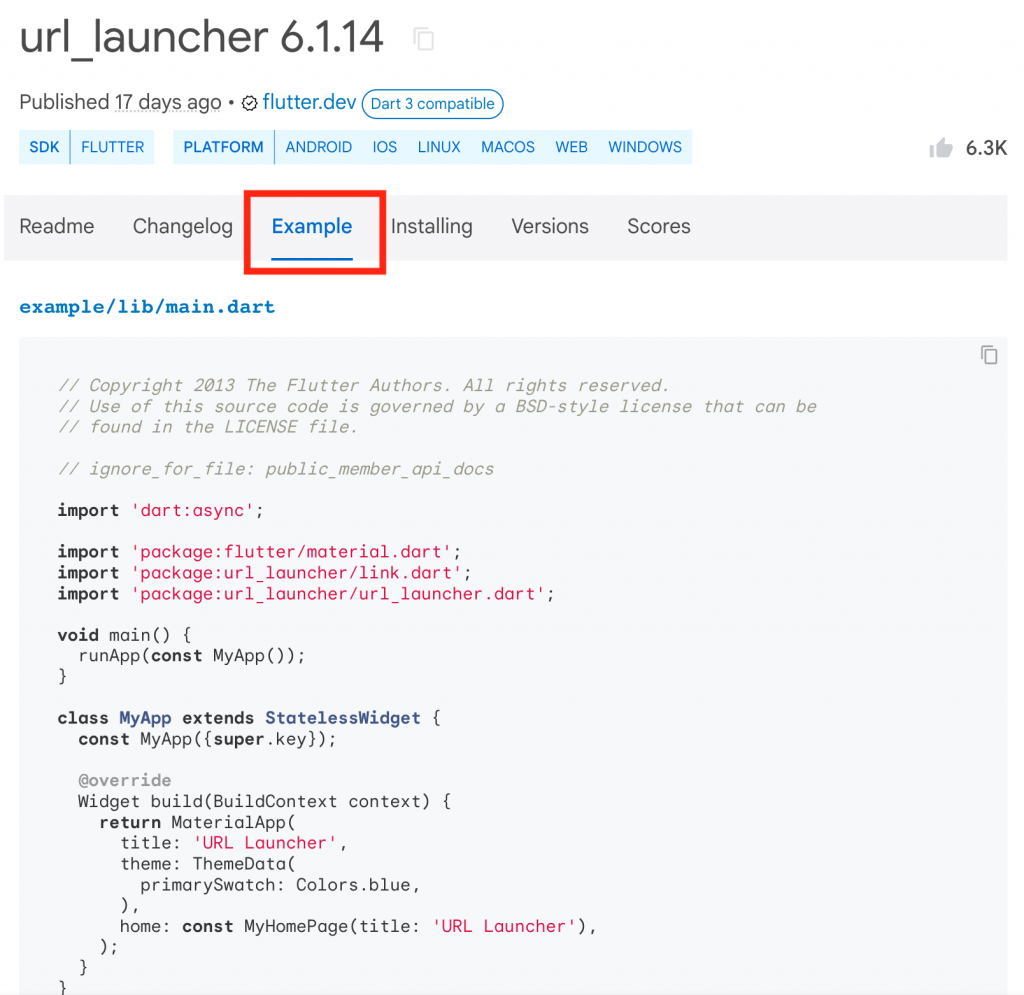
Task: Click the 'found in the LICENSE file' comment
Action: (x=208, y=428)
